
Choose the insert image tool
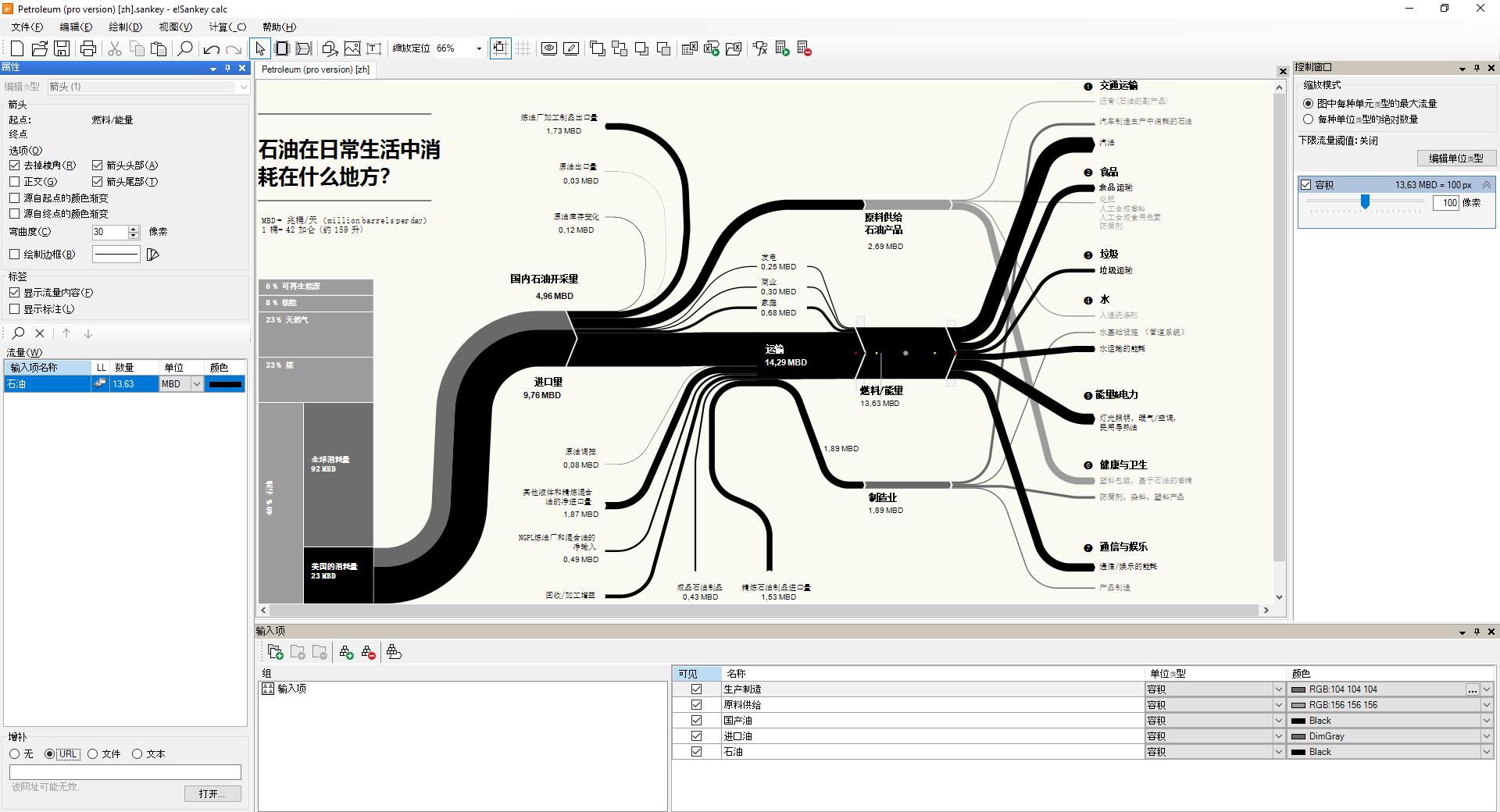click(352, 48)
